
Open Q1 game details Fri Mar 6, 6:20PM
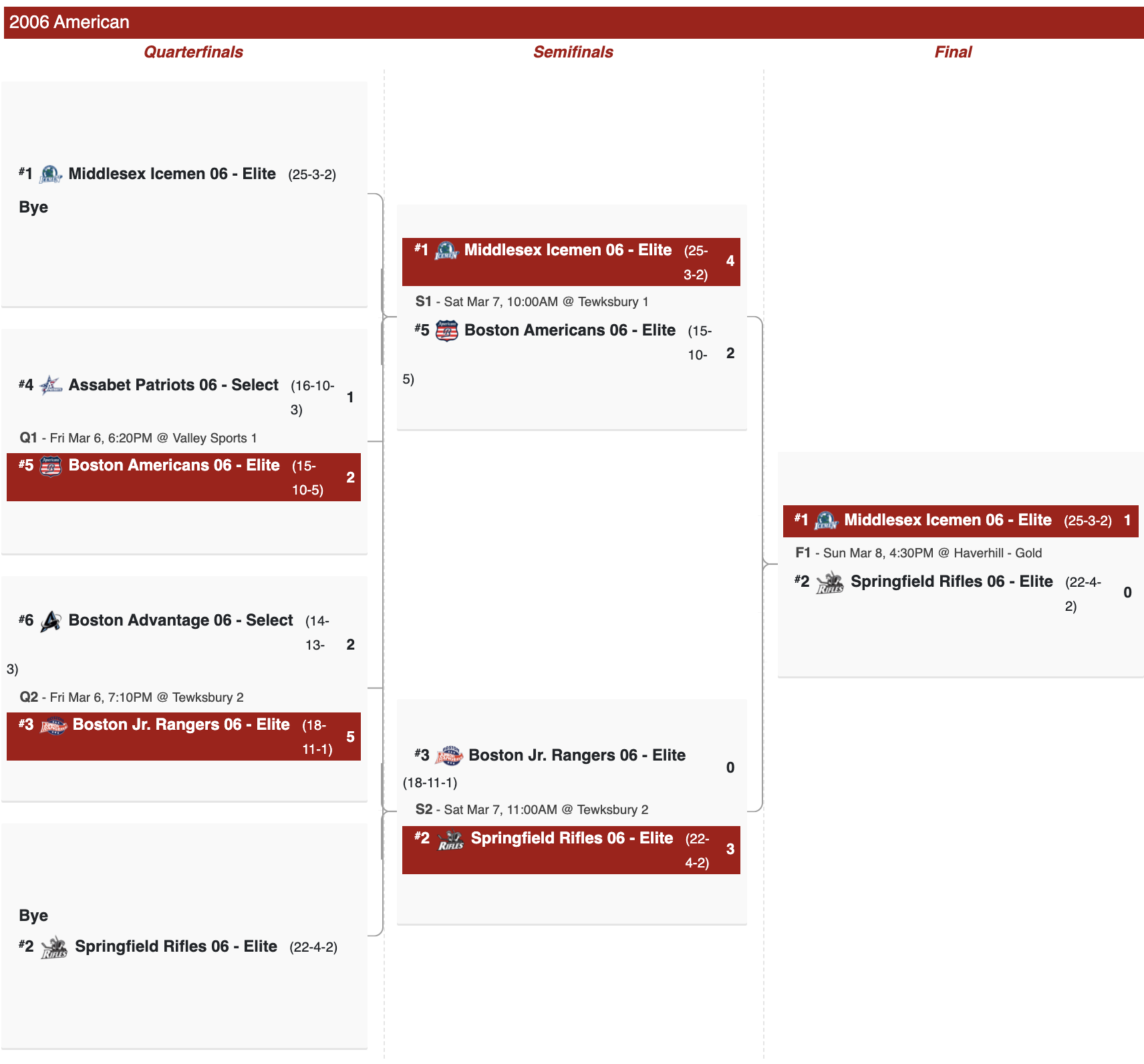tap(138, 438)
